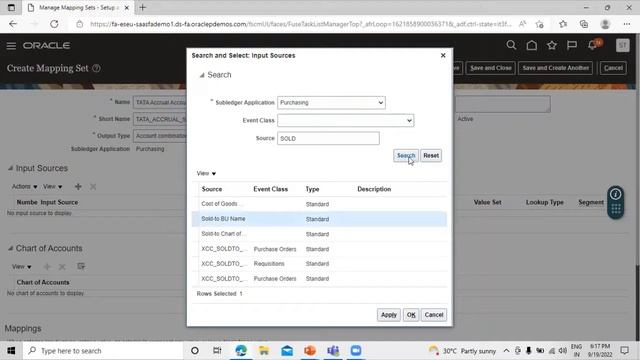Screen dimensions: 640x360
Task: Go to Oracle home icon
Action: point(531,45)
